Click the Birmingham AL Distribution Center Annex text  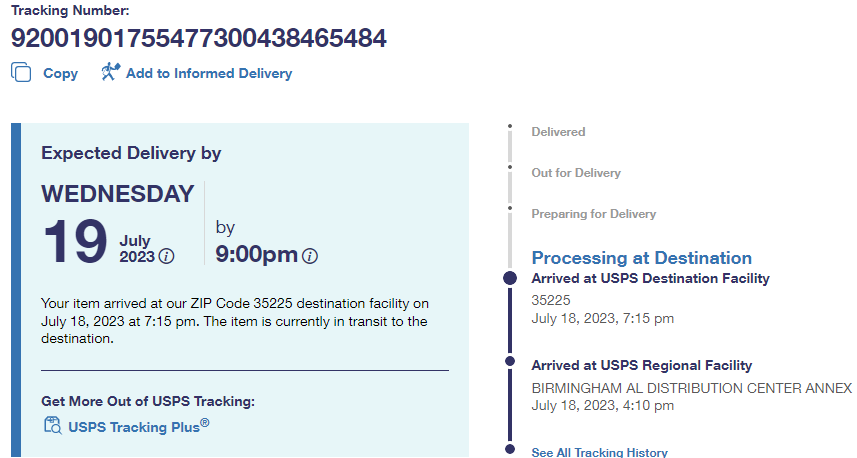point(691,388)
